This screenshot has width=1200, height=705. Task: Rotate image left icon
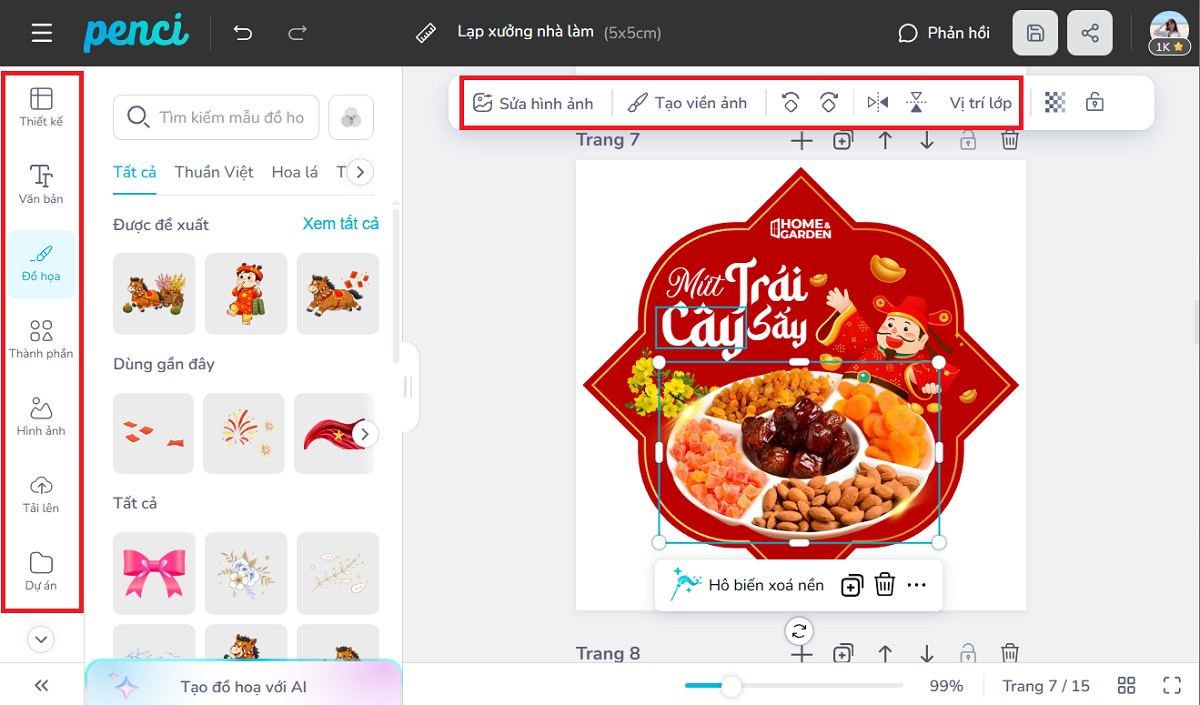click(791, 102)
